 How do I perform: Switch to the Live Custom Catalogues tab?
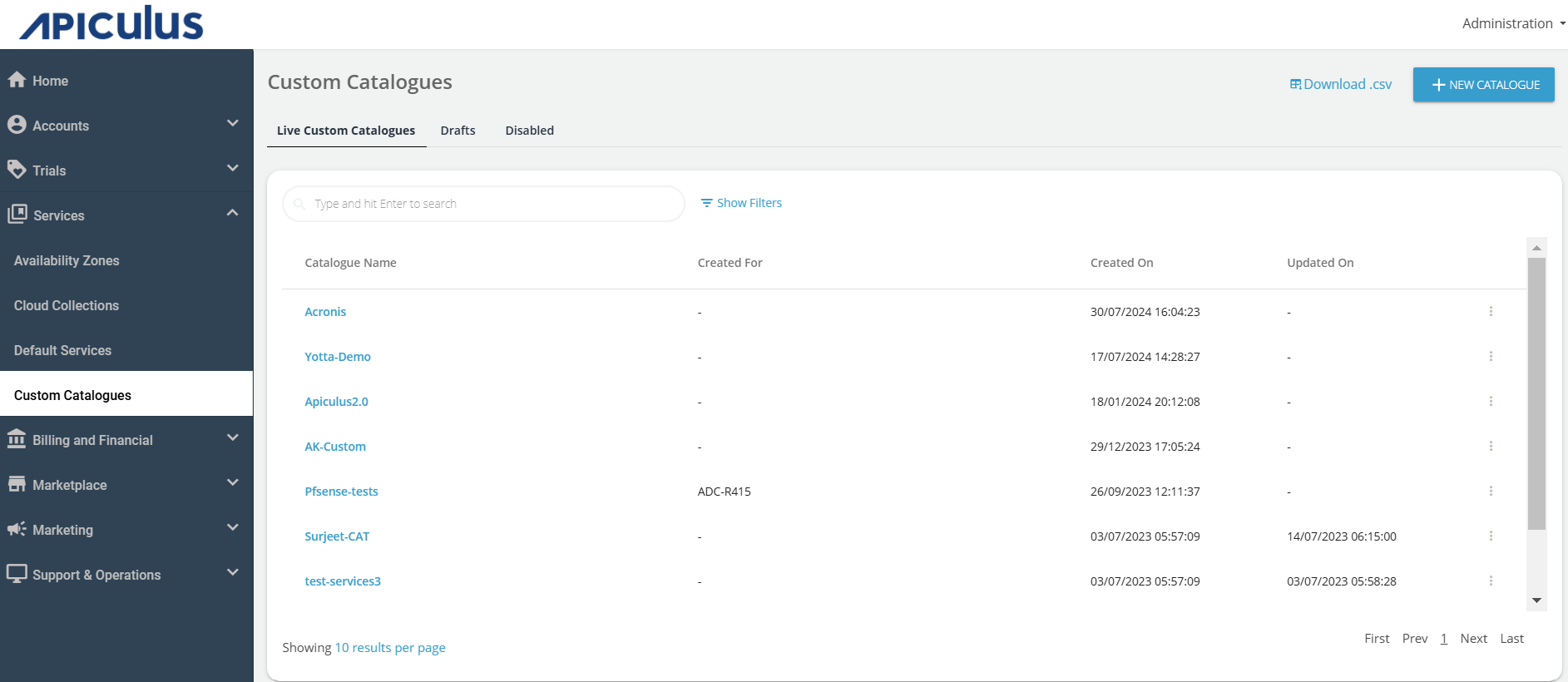346,131
